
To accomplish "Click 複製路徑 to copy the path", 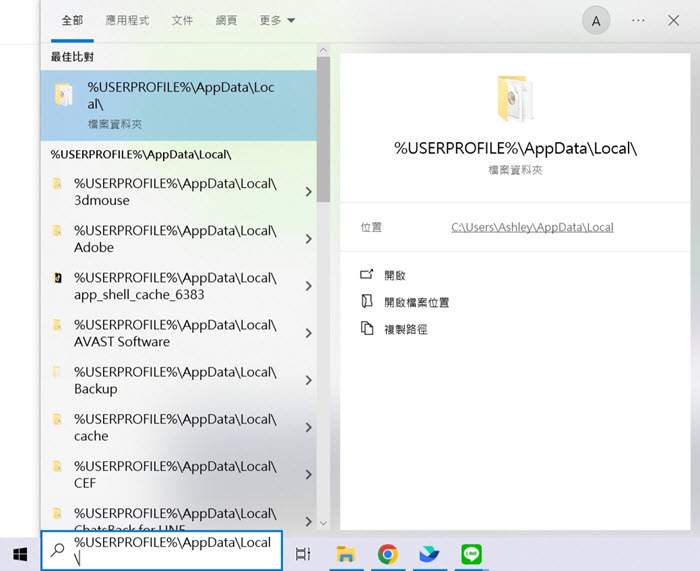I will tap(405, 329).
